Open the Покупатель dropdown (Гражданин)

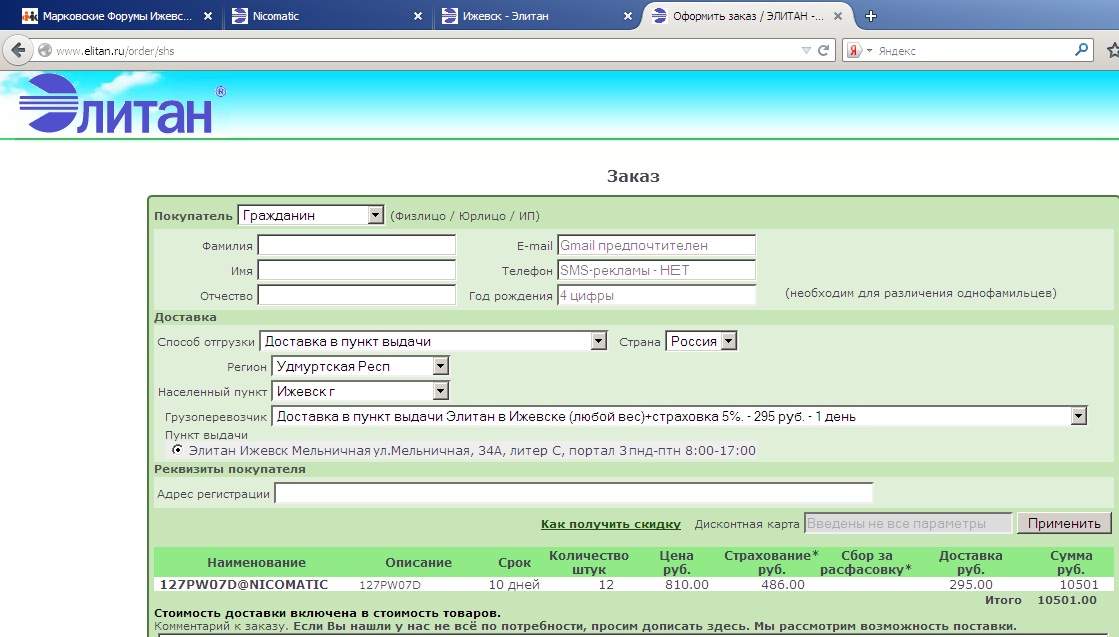point(311,215)
